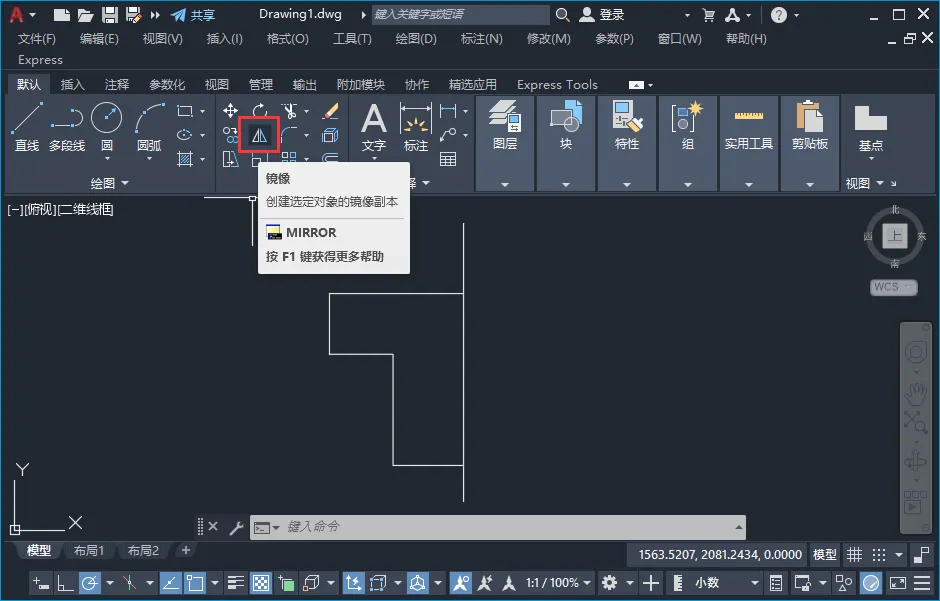940x601 pixels.
Task: Click the 直线 line tool button
Action: coord(27,128)
